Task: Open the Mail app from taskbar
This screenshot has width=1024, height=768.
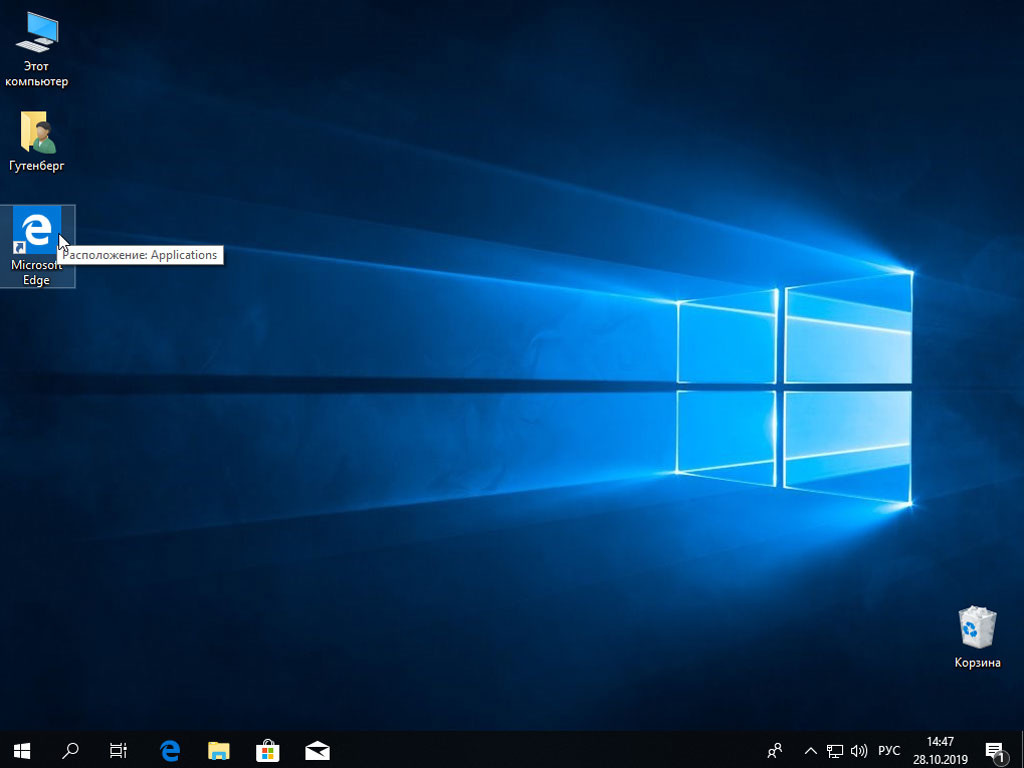Action: [317, 750]
